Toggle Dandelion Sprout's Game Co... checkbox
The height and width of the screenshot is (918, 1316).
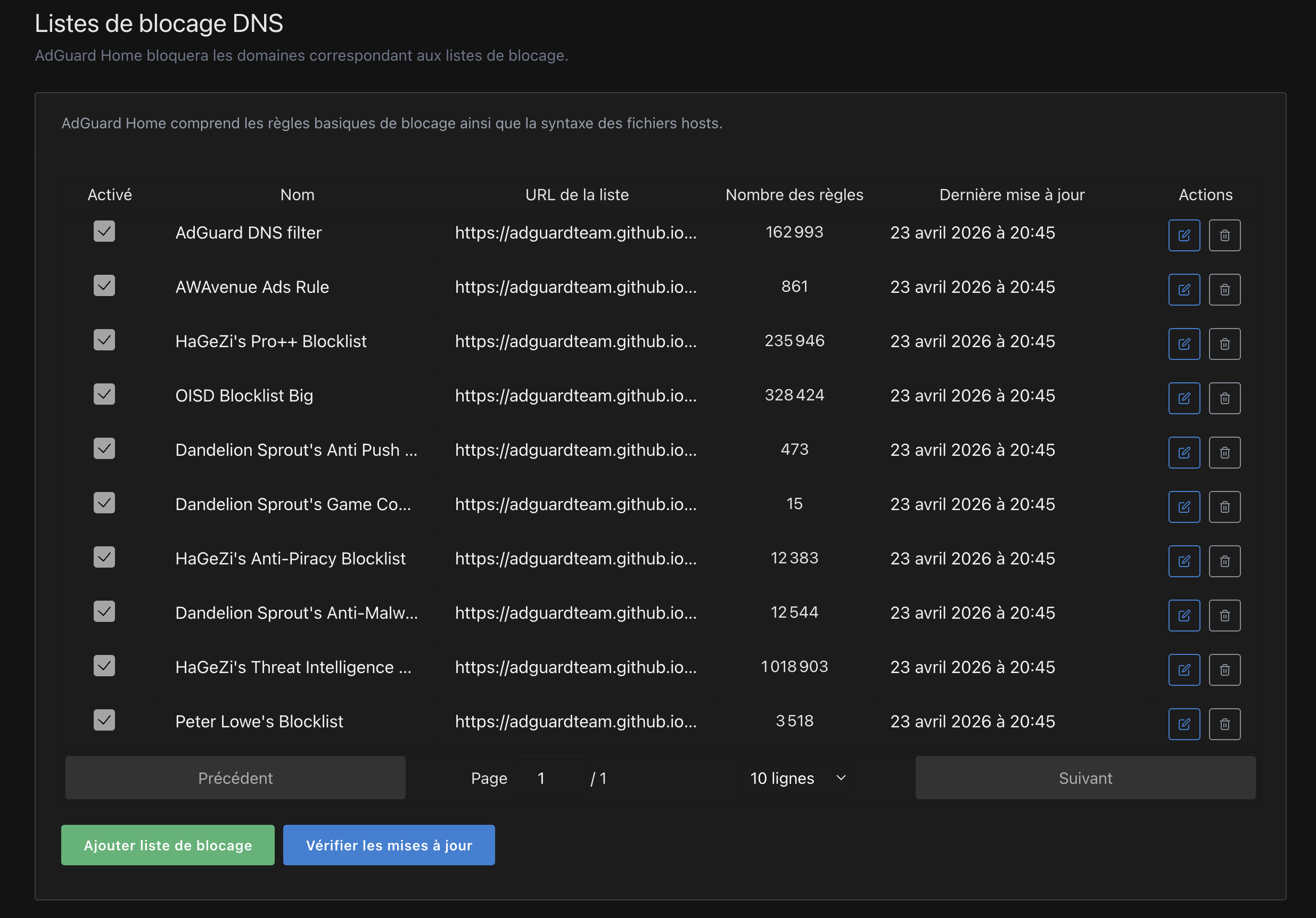pos(104,503)
